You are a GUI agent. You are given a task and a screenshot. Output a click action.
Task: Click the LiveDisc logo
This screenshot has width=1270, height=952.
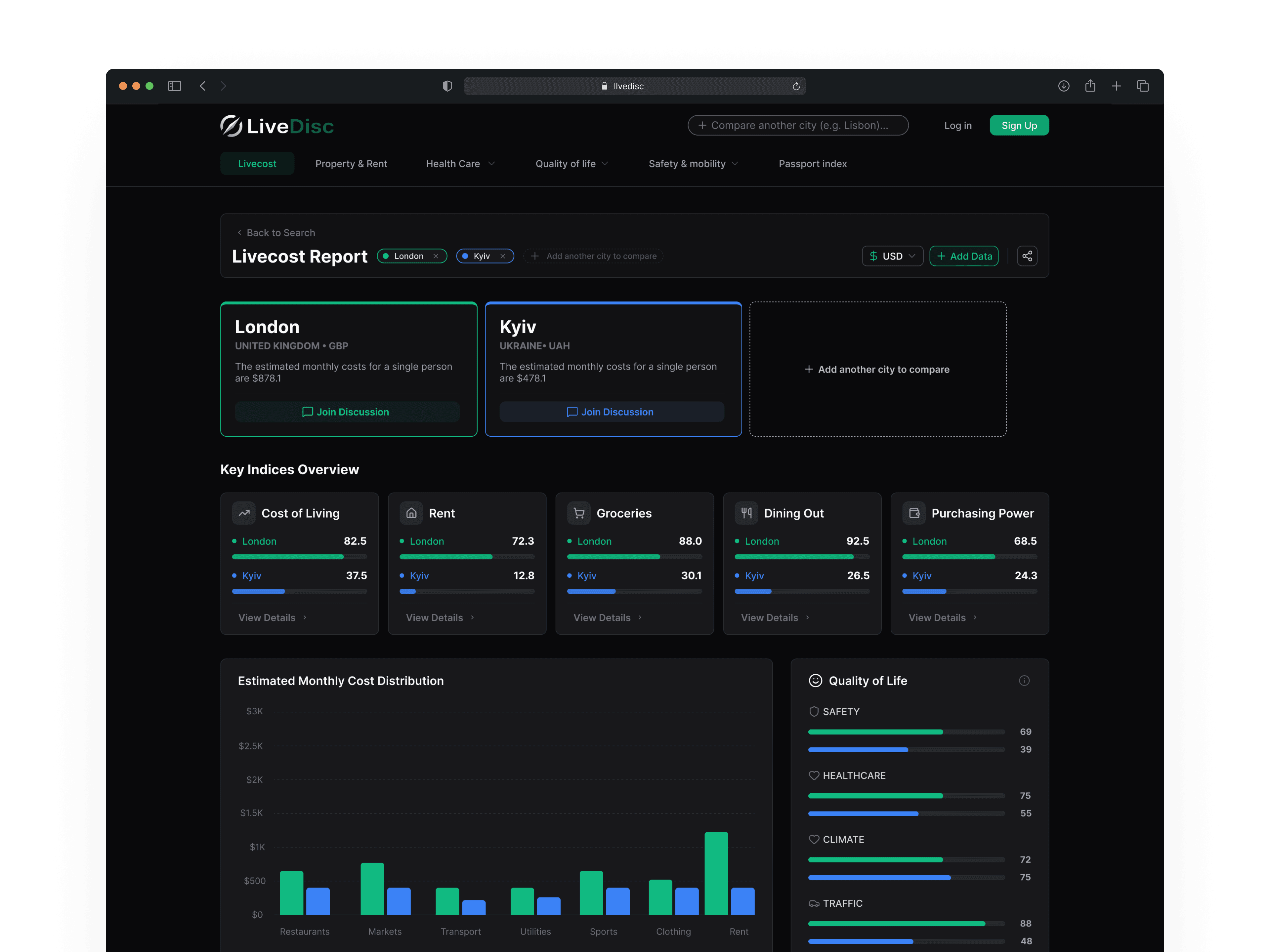pyautogui.click(x=277, y=126)
